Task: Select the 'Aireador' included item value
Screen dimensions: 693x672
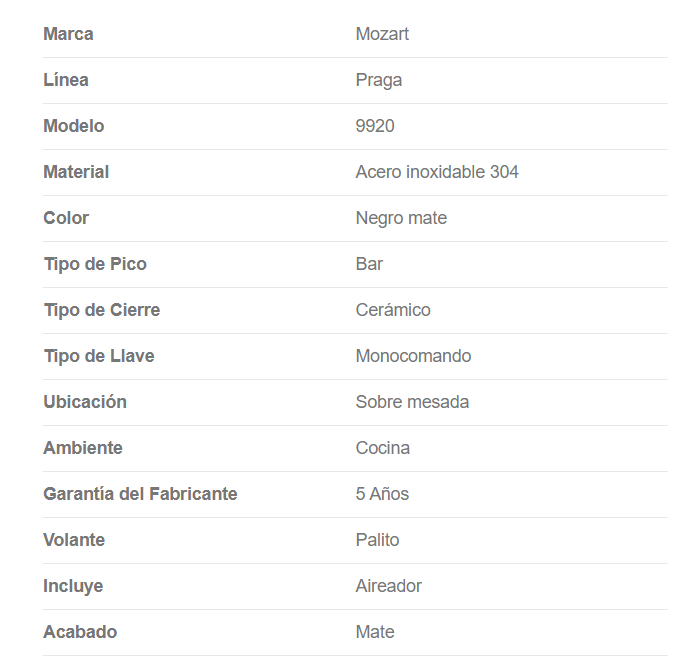Action: (389, 586)
